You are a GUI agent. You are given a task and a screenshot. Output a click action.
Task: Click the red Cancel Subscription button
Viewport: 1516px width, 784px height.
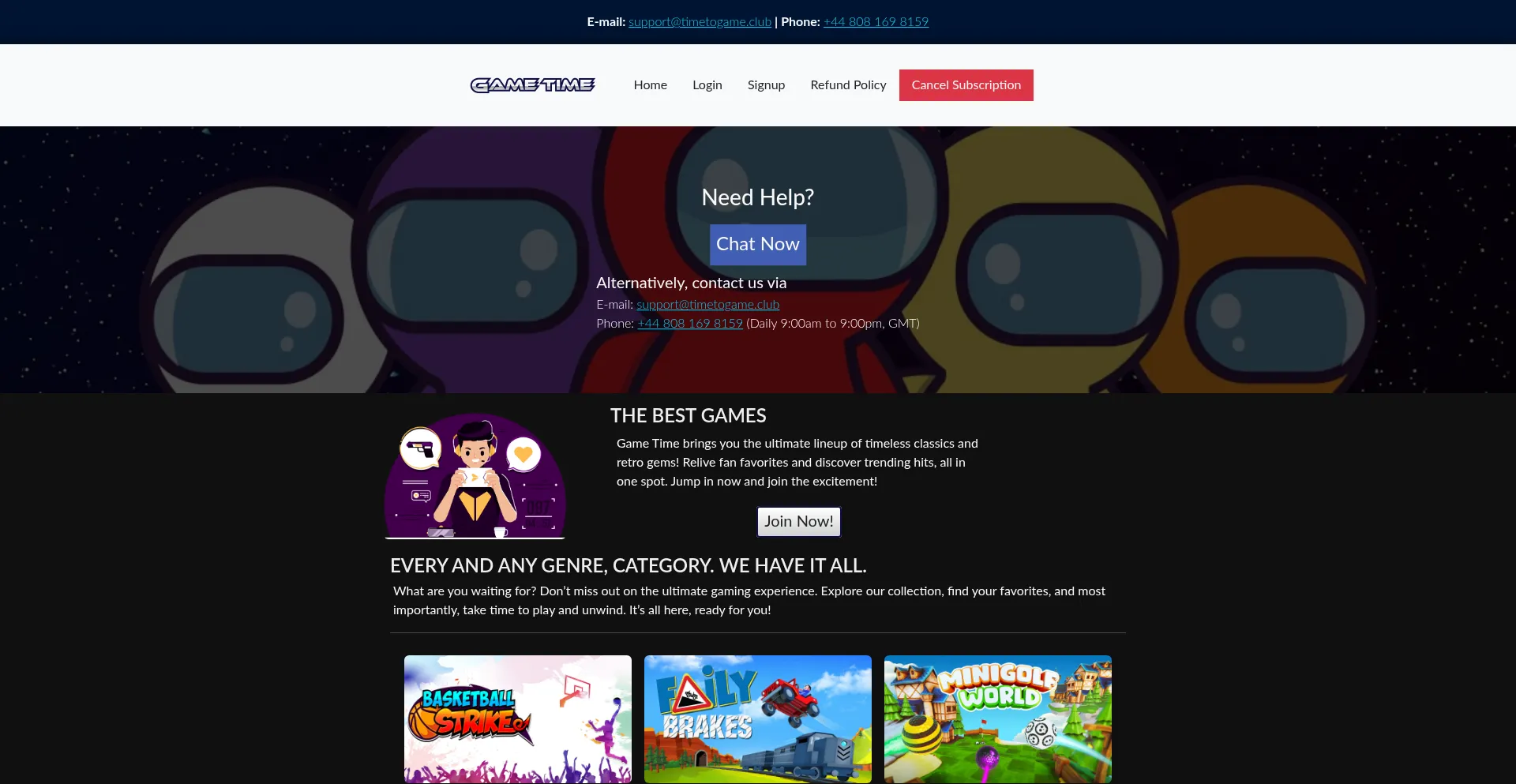(x=966, y=84)
